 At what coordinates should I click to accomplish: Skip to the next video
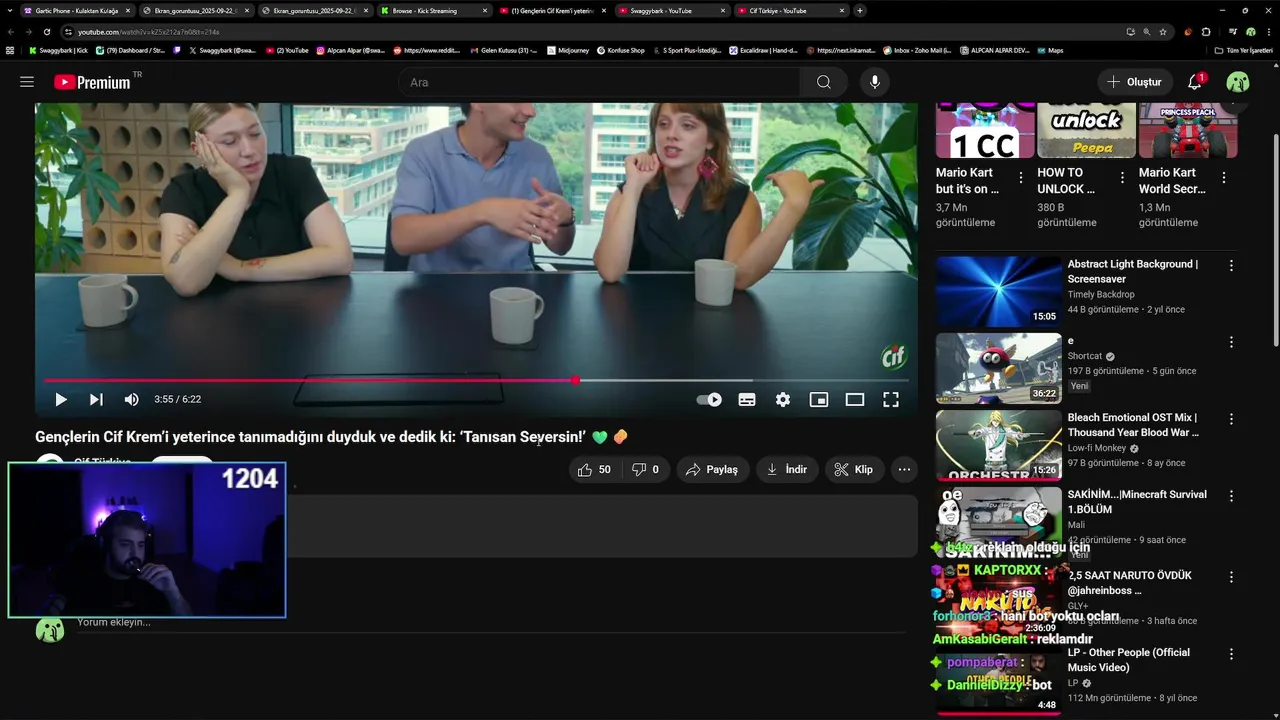point(96,399)
